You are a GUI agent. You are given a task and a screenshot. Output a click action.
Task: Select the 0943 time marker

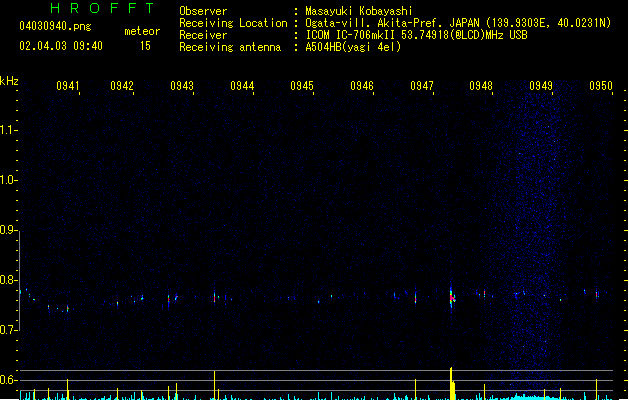click(182, 85)
